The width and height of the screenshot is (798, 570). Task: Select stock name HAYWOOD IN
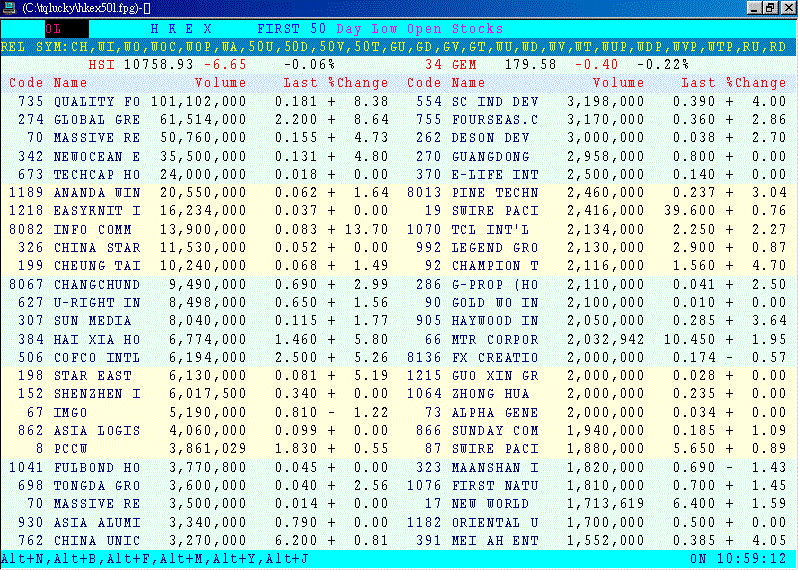(495, 321)
